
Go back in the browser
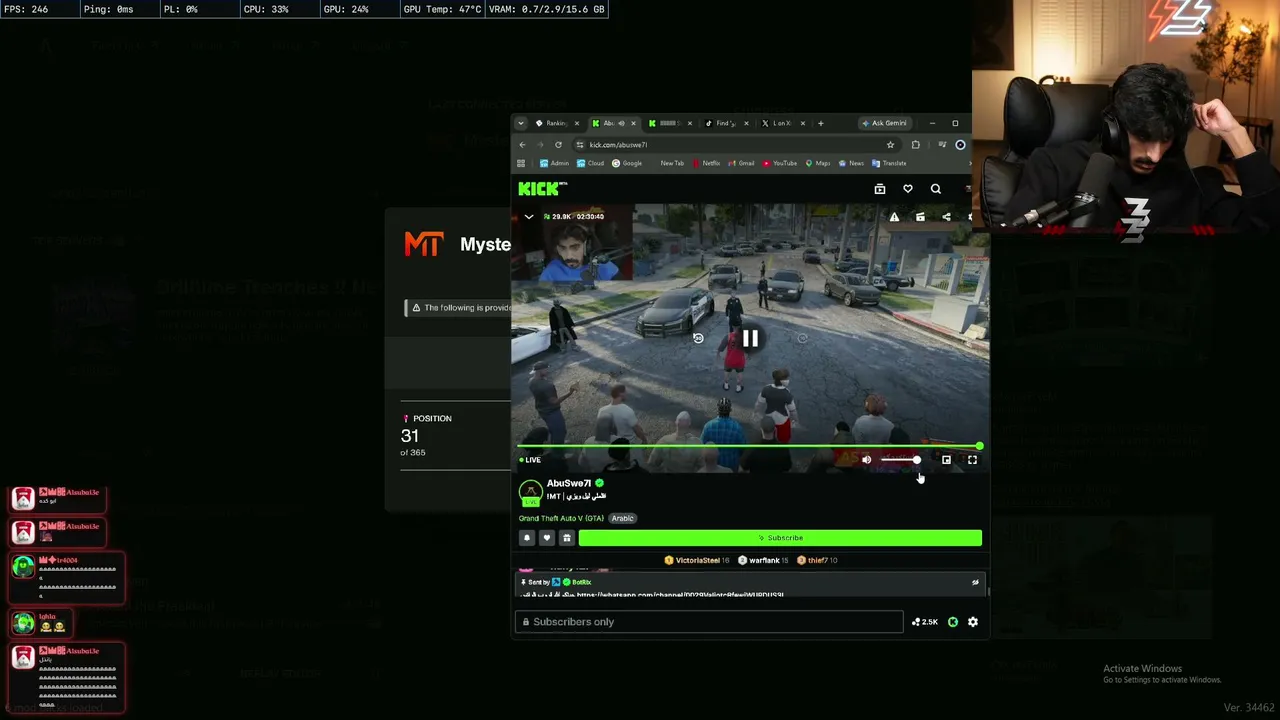coord(522,145)
